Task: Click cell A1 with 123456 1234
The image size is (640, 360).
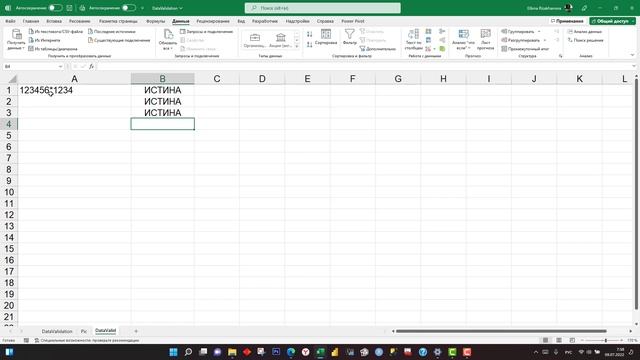Action: (x=74, y=90)
